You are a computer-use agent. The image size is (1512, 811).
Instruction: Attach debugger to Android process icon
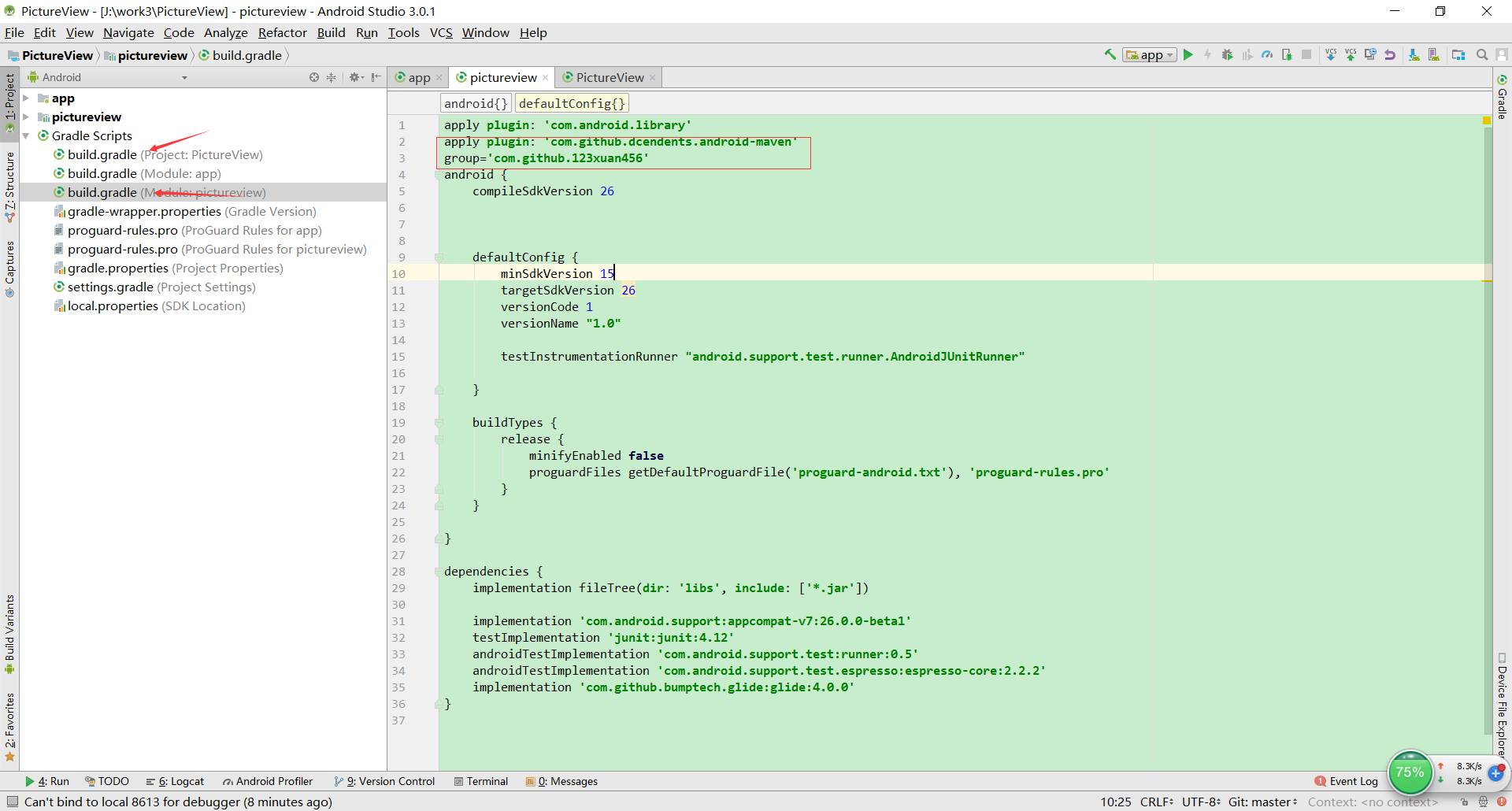(x=1287, y=54)
